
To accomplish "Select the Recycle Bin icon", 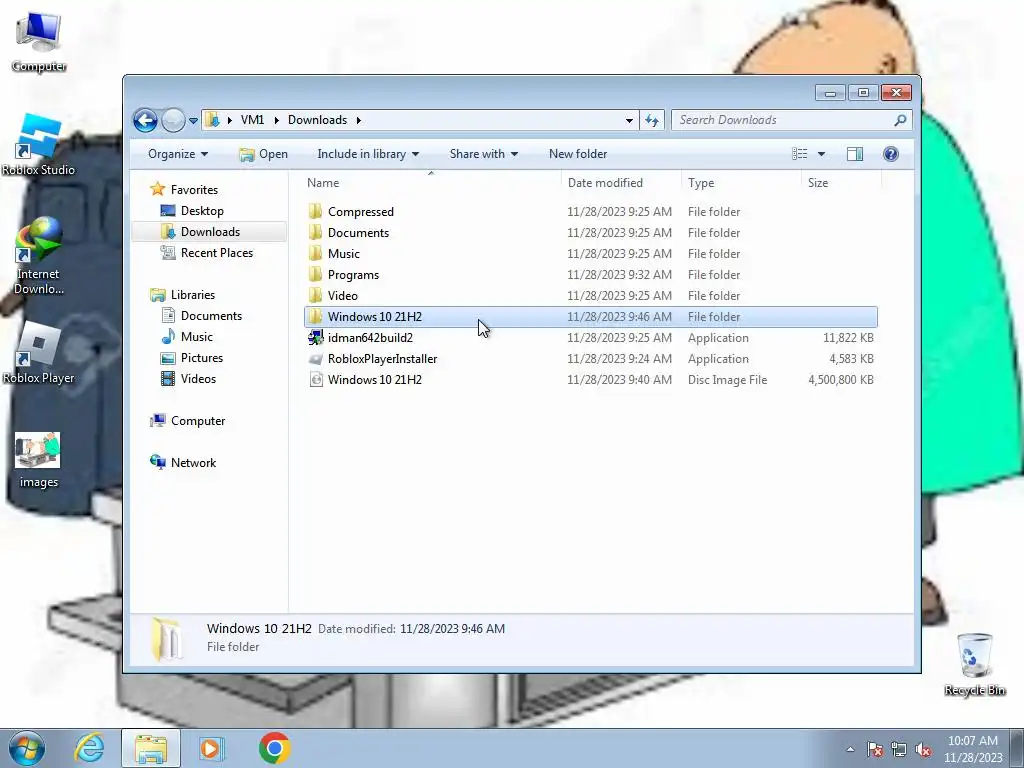I will 974,664.
